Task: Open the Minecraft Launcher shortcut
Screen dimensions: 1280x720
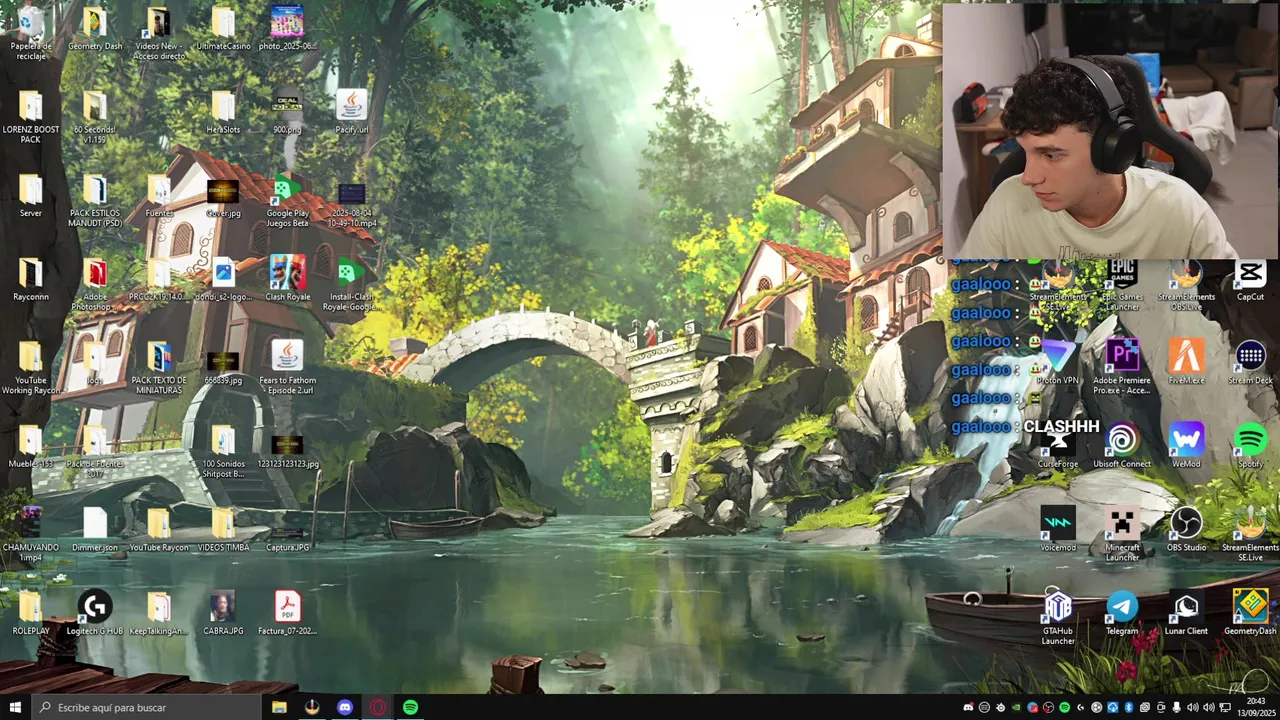Action: [1122, 534]
